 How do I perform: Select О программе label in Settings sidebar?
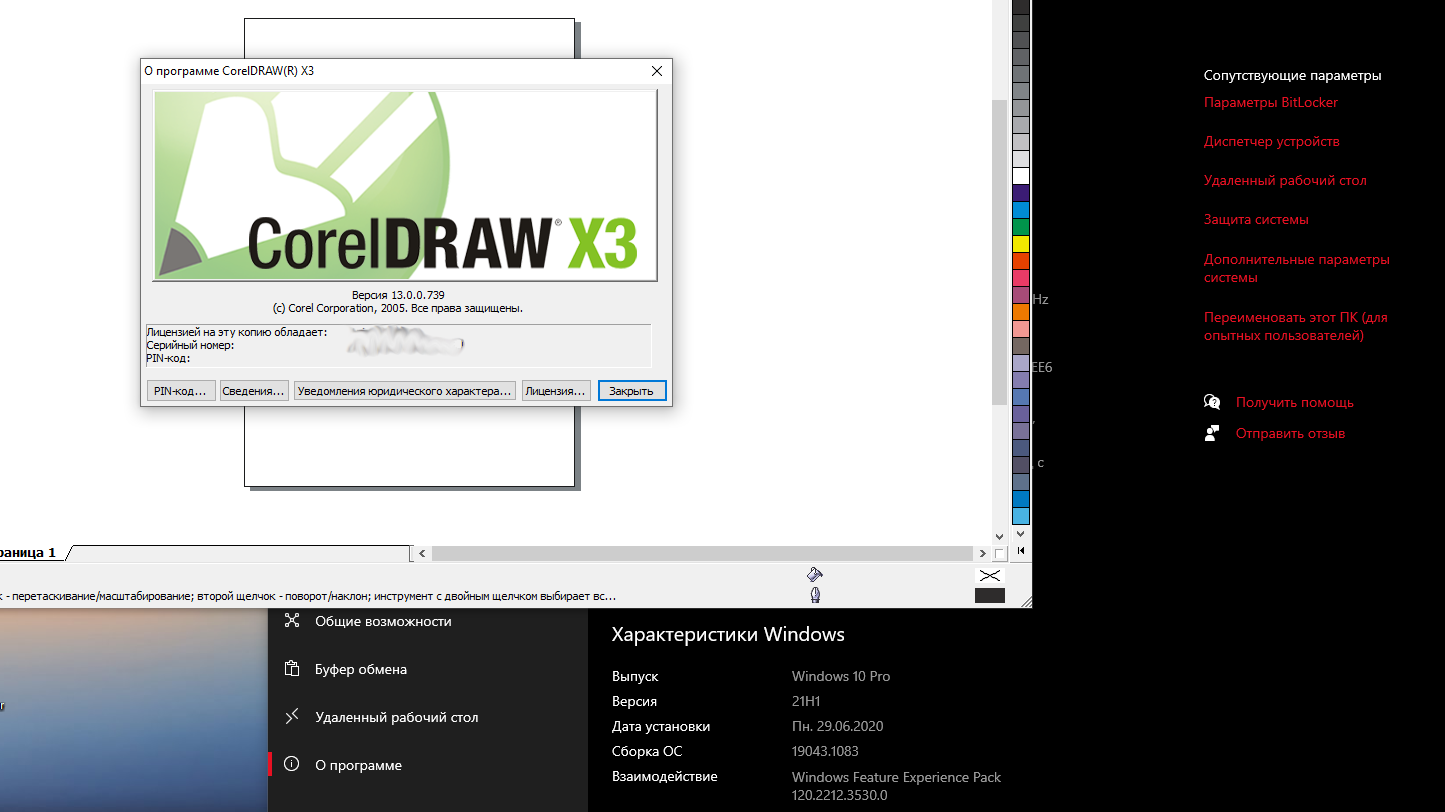pos(358,765)
